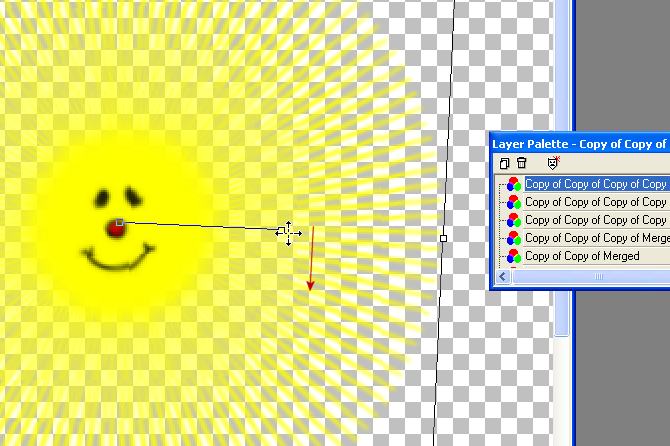670x446 pixels.
Task: Click raster icon of the highlighted layer
Action: [514, 185]
